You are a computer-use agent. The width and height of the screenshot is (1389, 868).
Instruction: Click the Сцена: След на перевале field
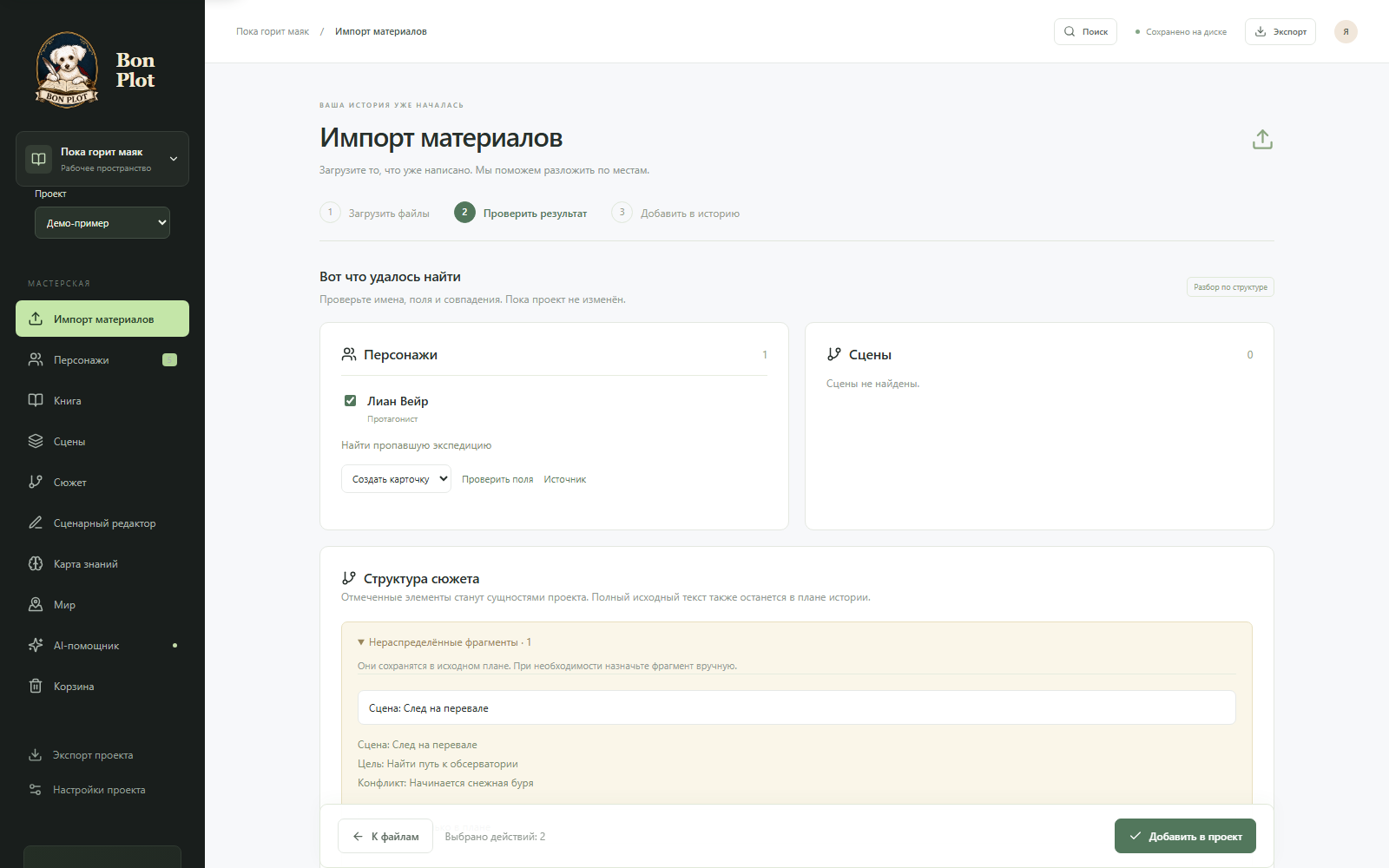tap(797, 707)
